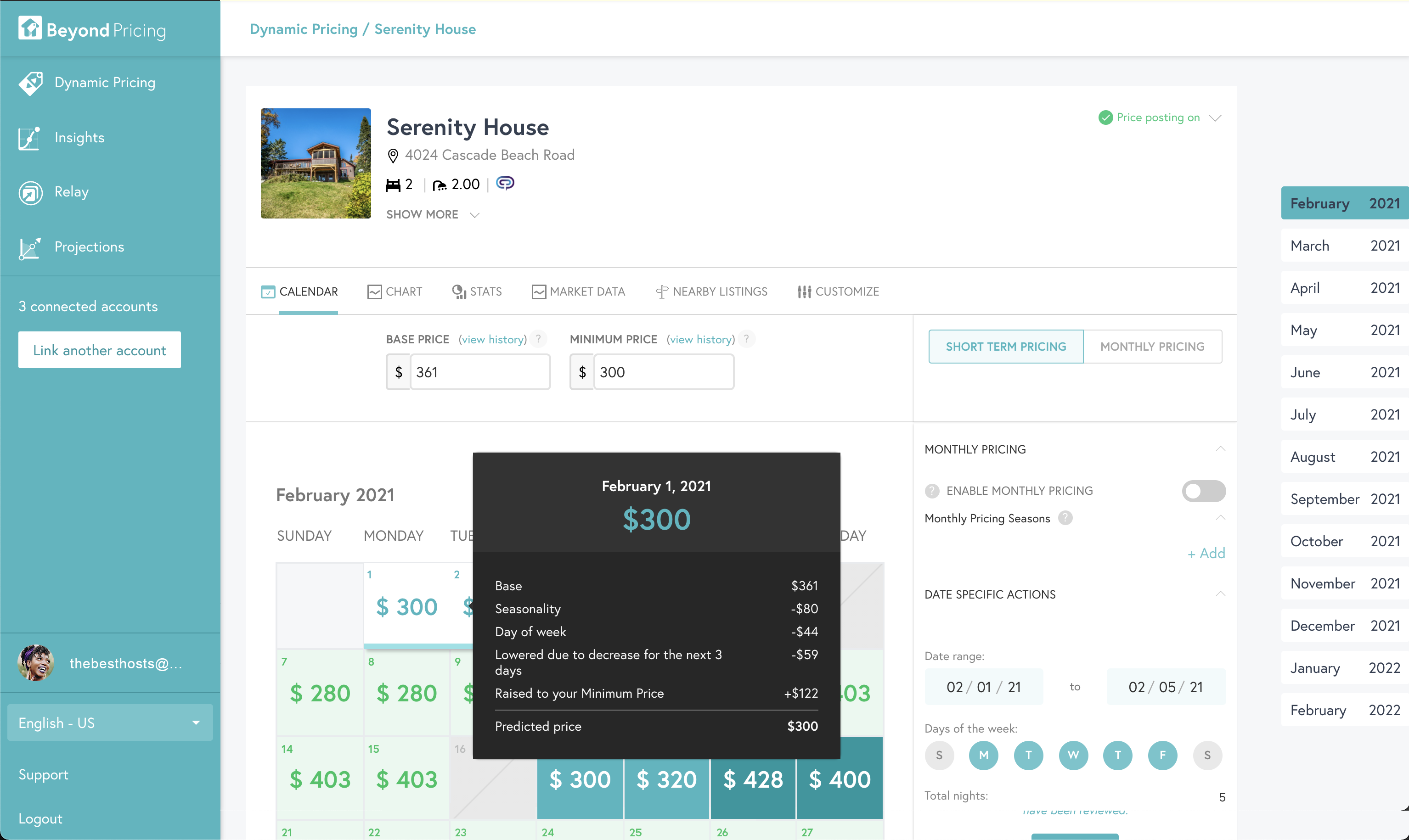Click the Nearby Listings signpost icon
Viewport: 1409px width, 840px height.
click(661, 292)
